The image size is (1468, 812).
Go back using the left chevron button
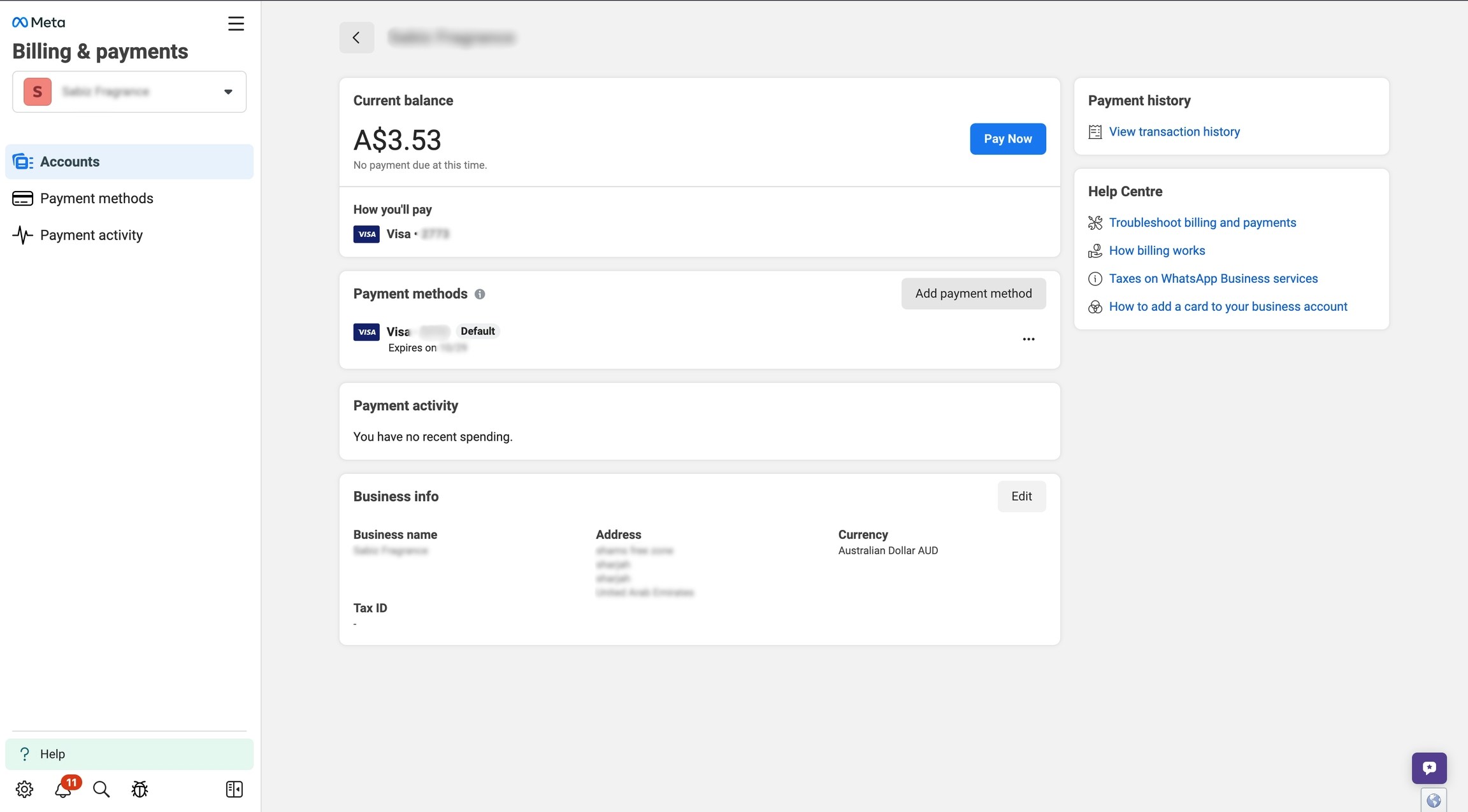pos(356,38)
